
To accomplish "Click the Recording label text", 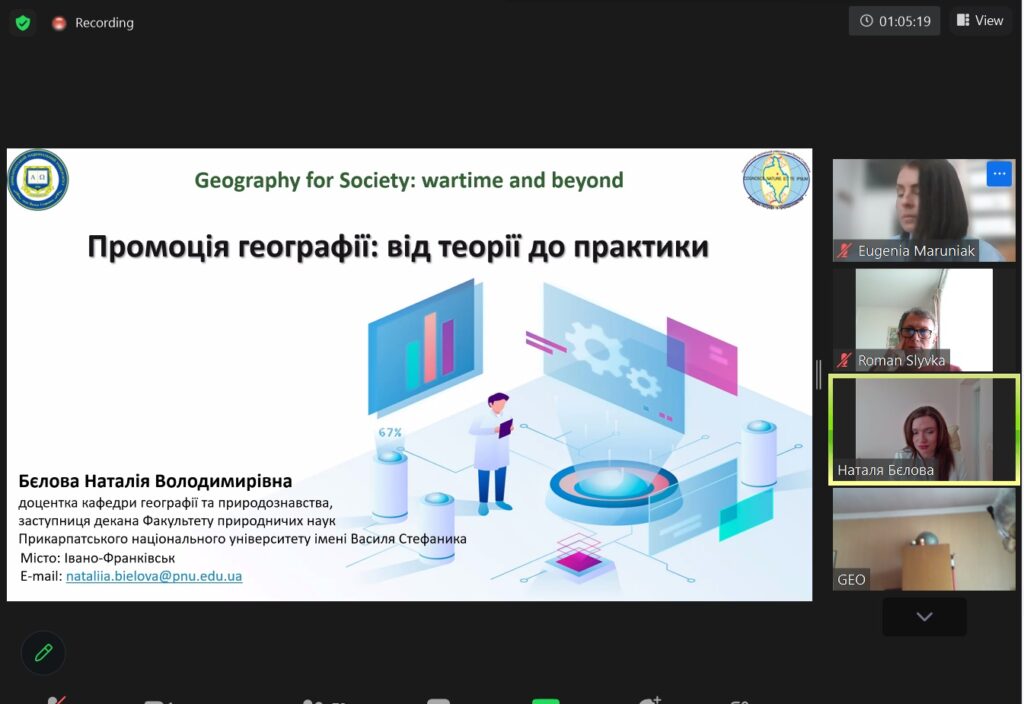I will coord(104,23).
